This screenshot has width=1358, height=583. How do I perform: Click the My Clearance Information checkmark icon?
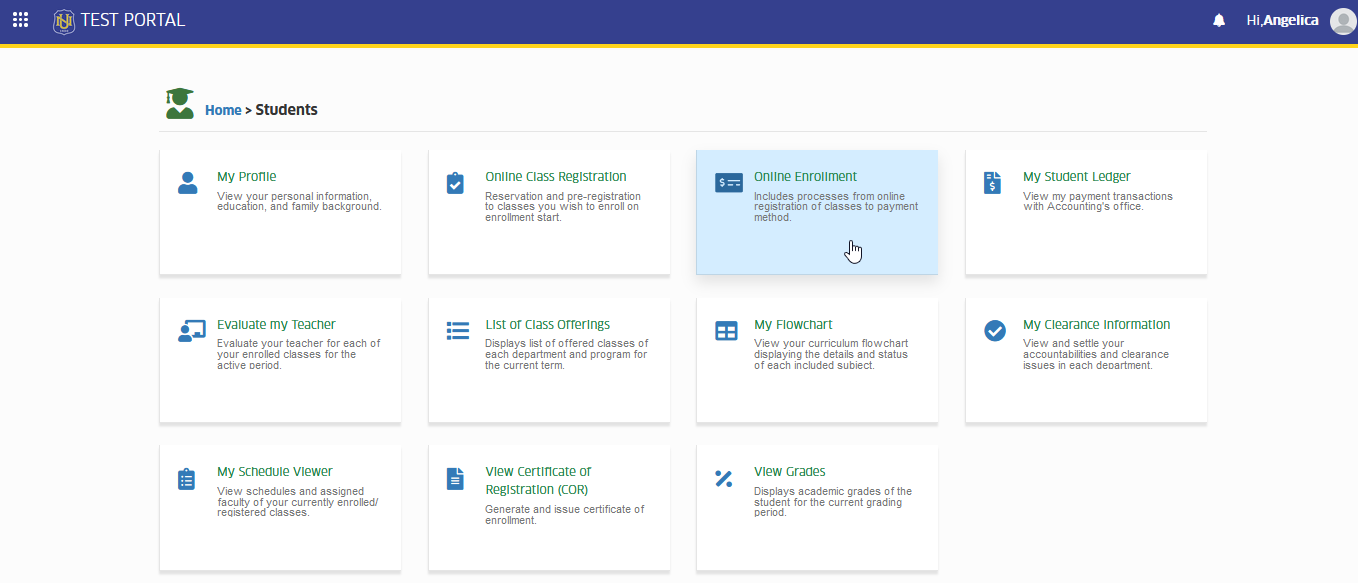995,331
